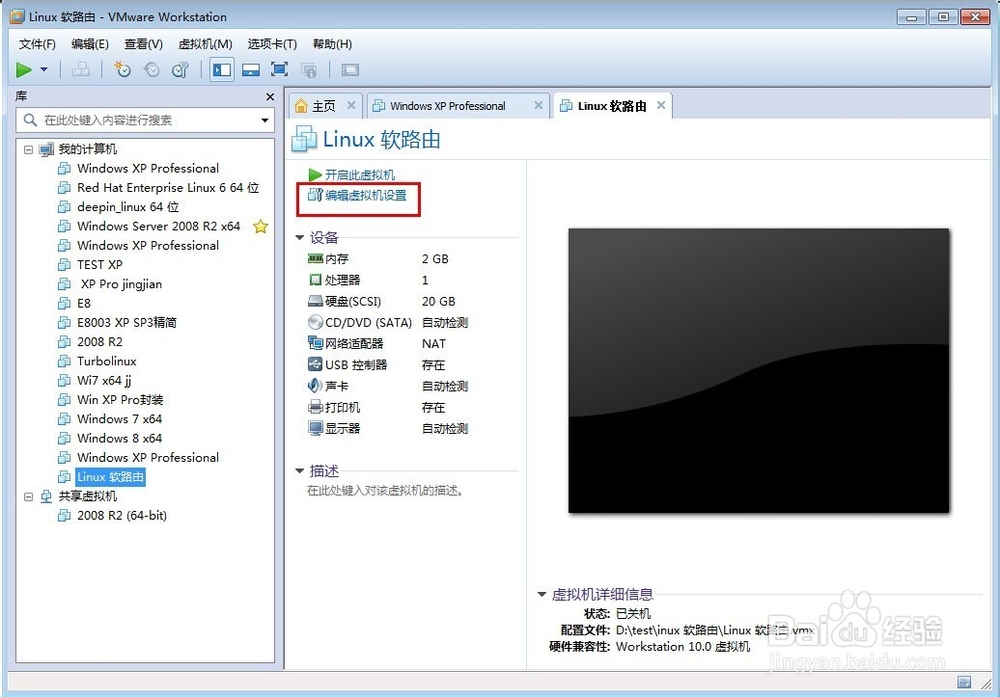
Task: Take a snapshot with the clock-plus toolbar icon
Action: pos(122,70)
